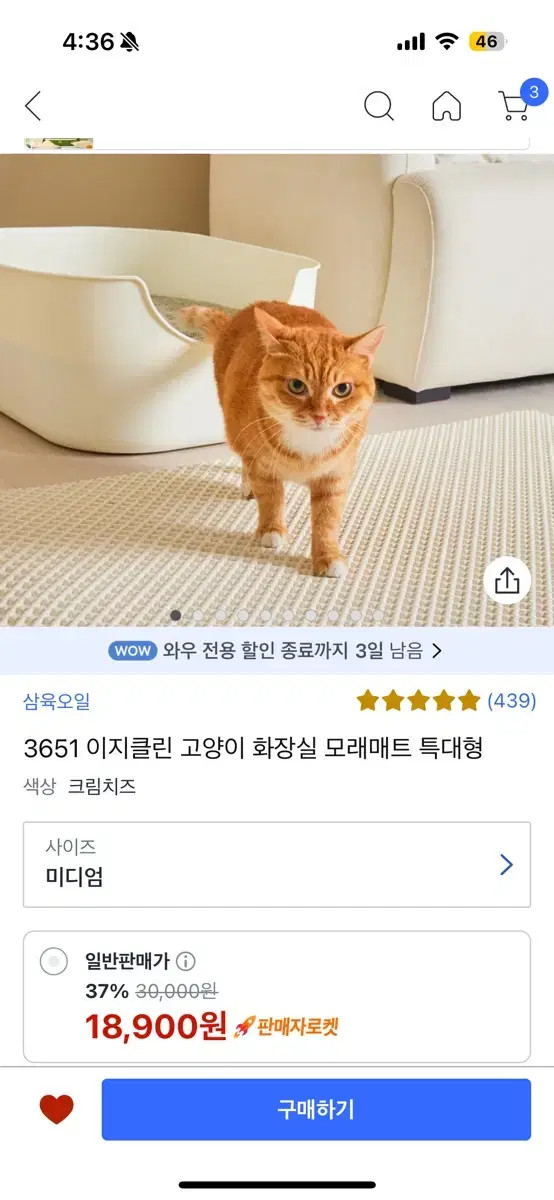The height and width of the screenshot is (1200, 554).
Task: View the (439) reviews count
Action: point(512,700)
